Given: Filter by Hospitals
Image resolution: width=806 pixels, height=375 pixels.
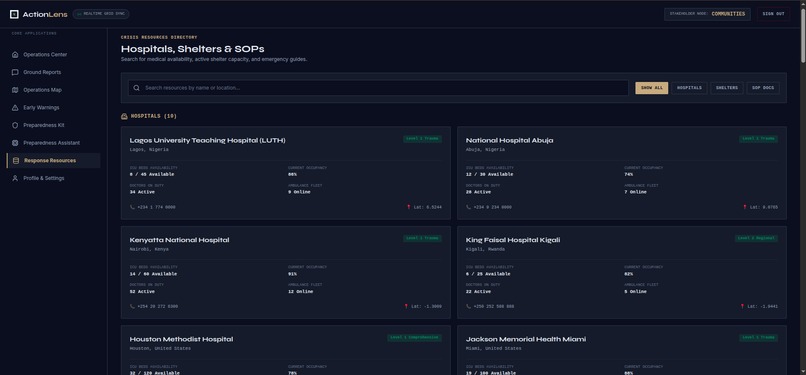Looking at the screenshot, I should (x=689, y=88).
